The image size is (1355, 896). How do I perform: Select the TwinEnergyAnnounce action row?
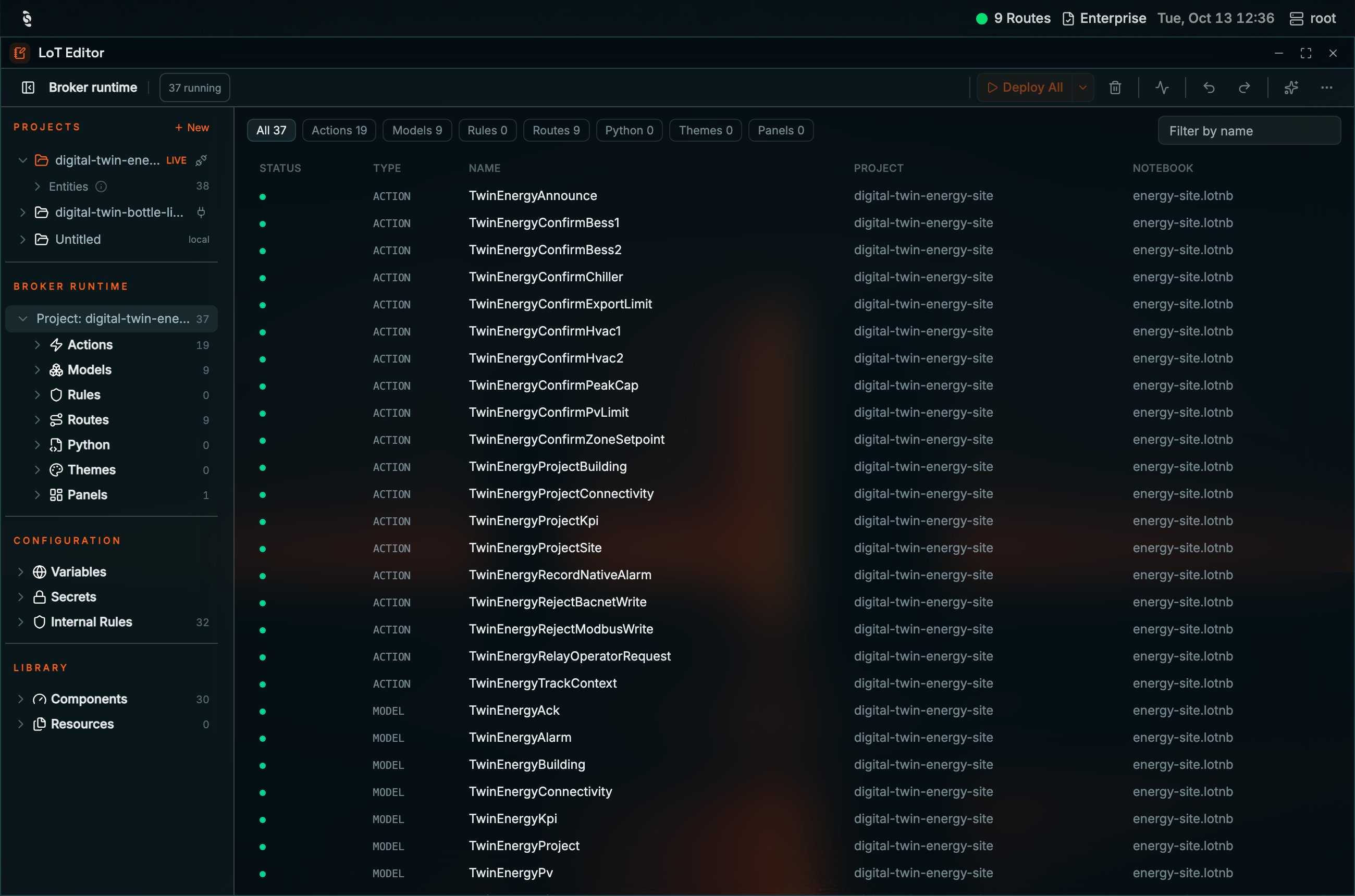[795, 196]
